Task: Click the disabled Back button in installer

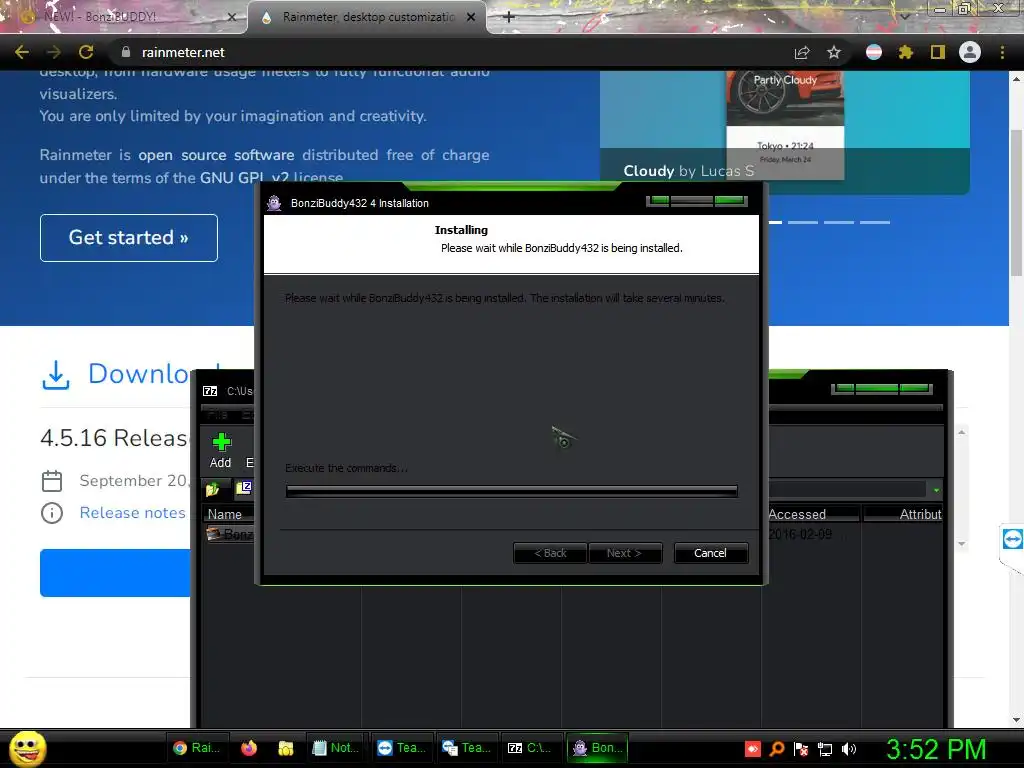Action: [x=551, y=553]
